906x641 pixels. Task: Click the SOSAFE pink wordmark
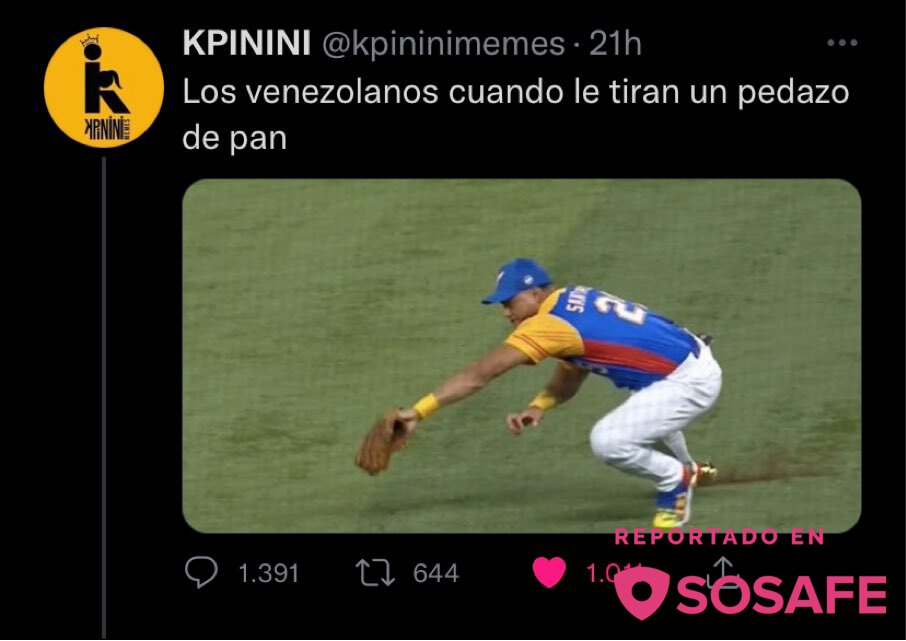[781, 595]
